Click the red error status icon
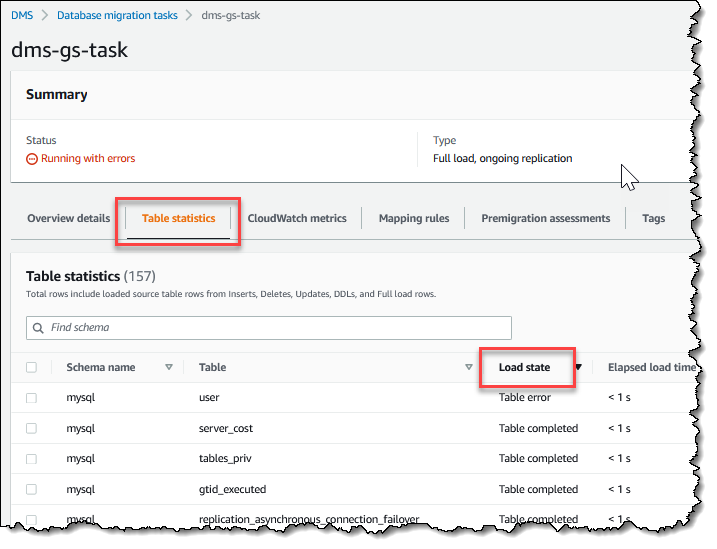 [x=32, y=158]
